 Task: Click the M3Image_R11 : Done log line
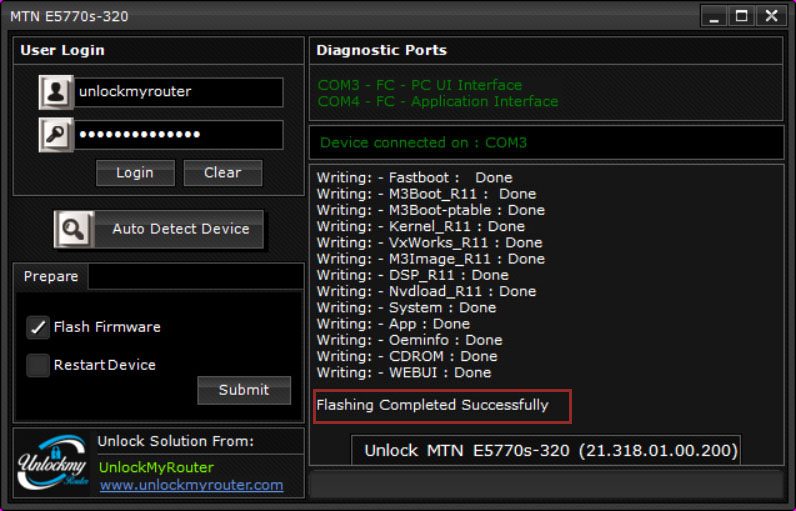430,259
